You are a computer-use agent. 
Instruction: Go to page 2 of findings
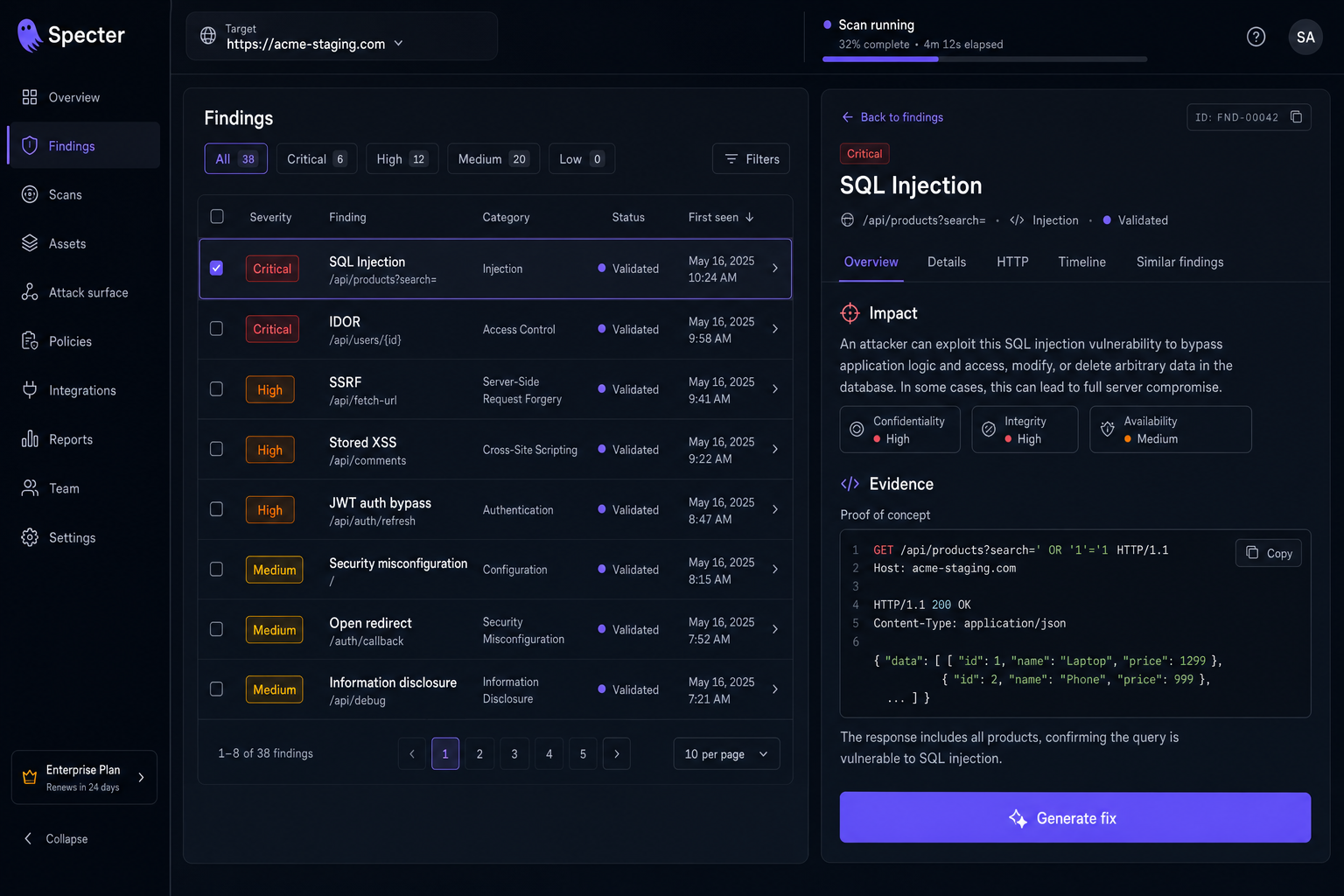(x=479, y=753)
